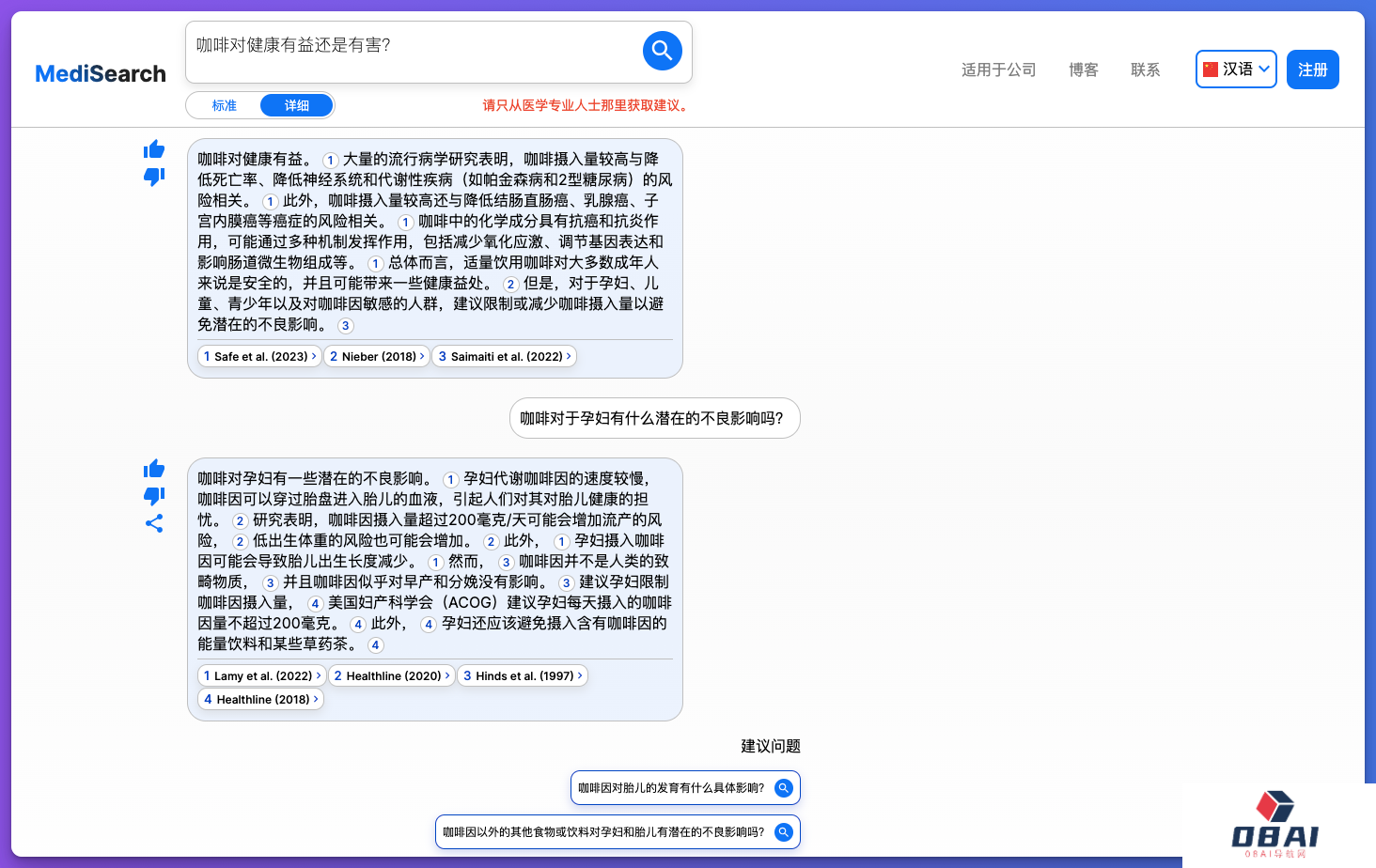Switch to 标准 answer mode
The width and height of the screenshot is (1376, 868).
coord(224,105)
